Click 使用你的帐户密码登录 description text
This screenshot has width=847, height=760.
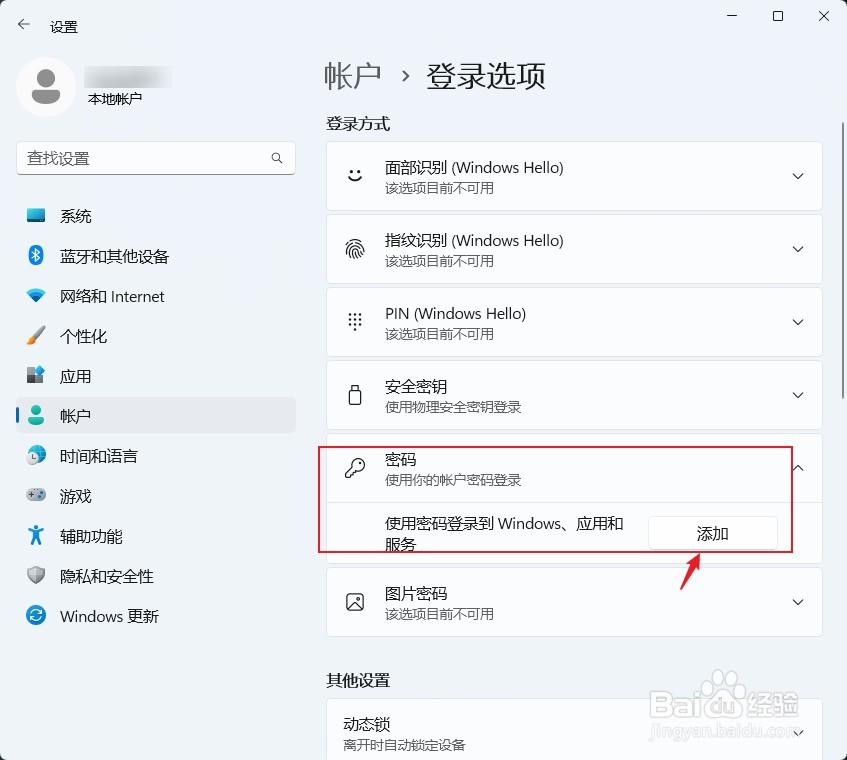point(453,480)
